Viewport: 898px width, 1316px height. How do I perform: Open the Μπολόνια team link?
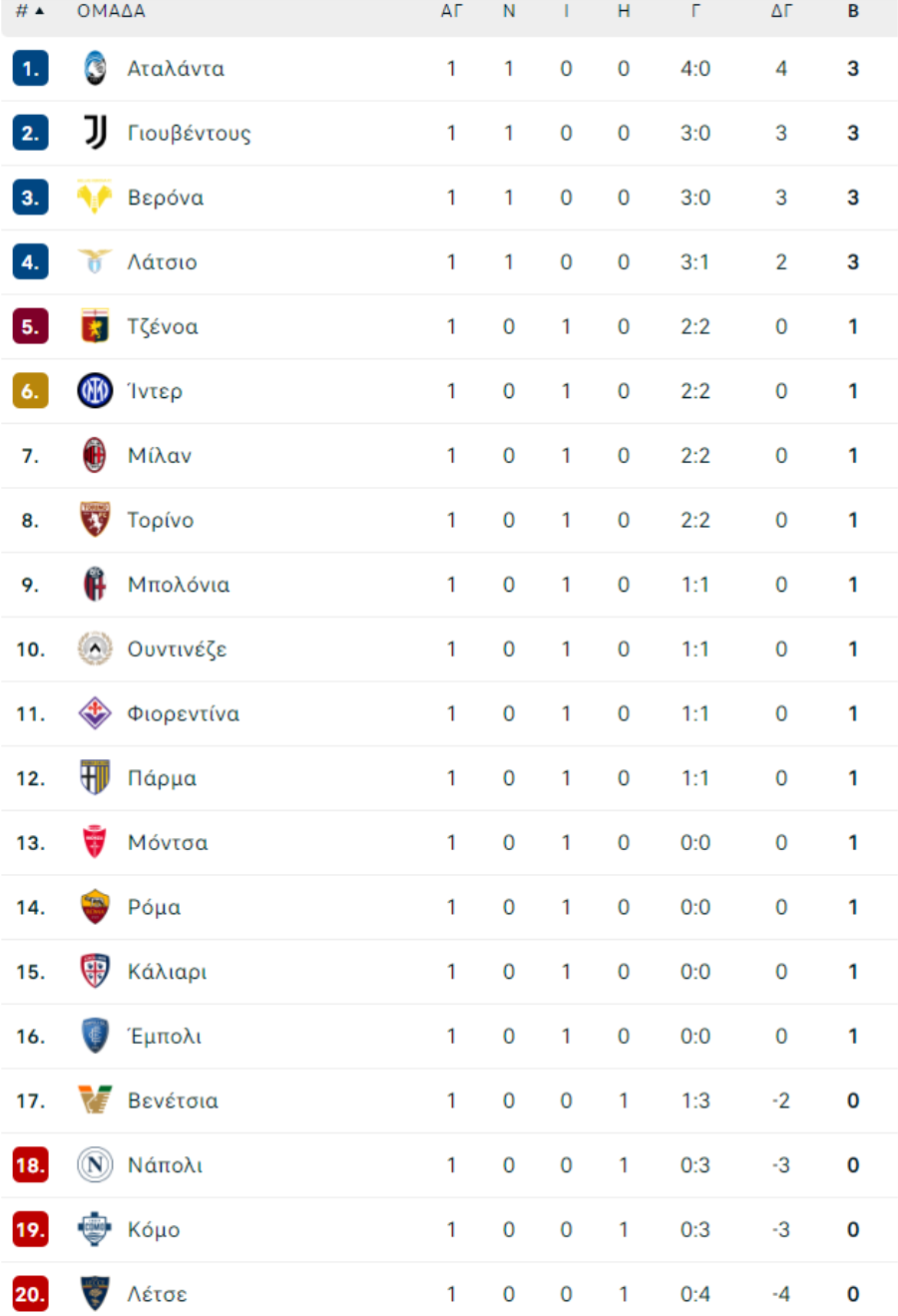click(179, 585)
